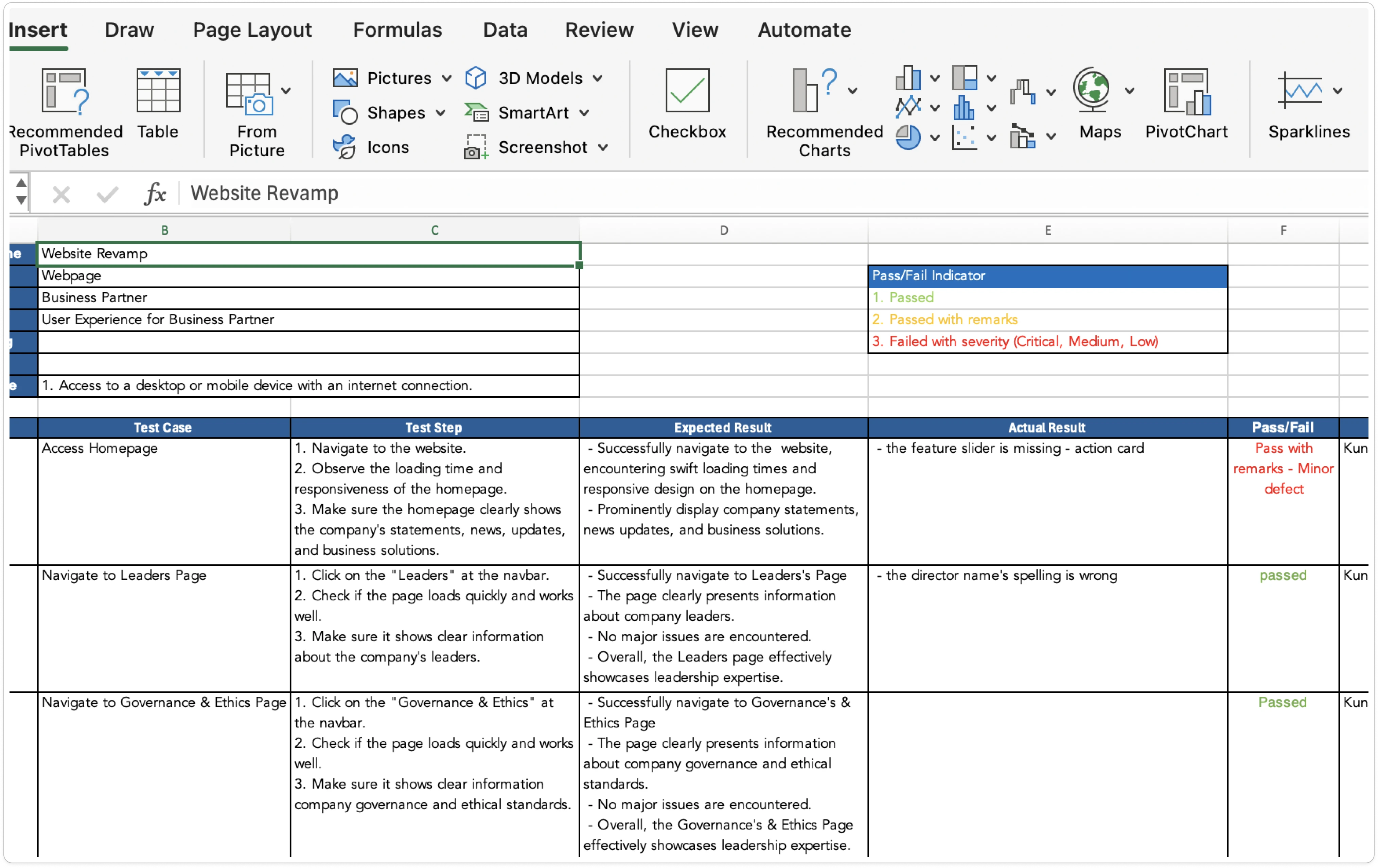
Task: Expand the Shapes dropdown arrow
Action: tap(441, 113)
